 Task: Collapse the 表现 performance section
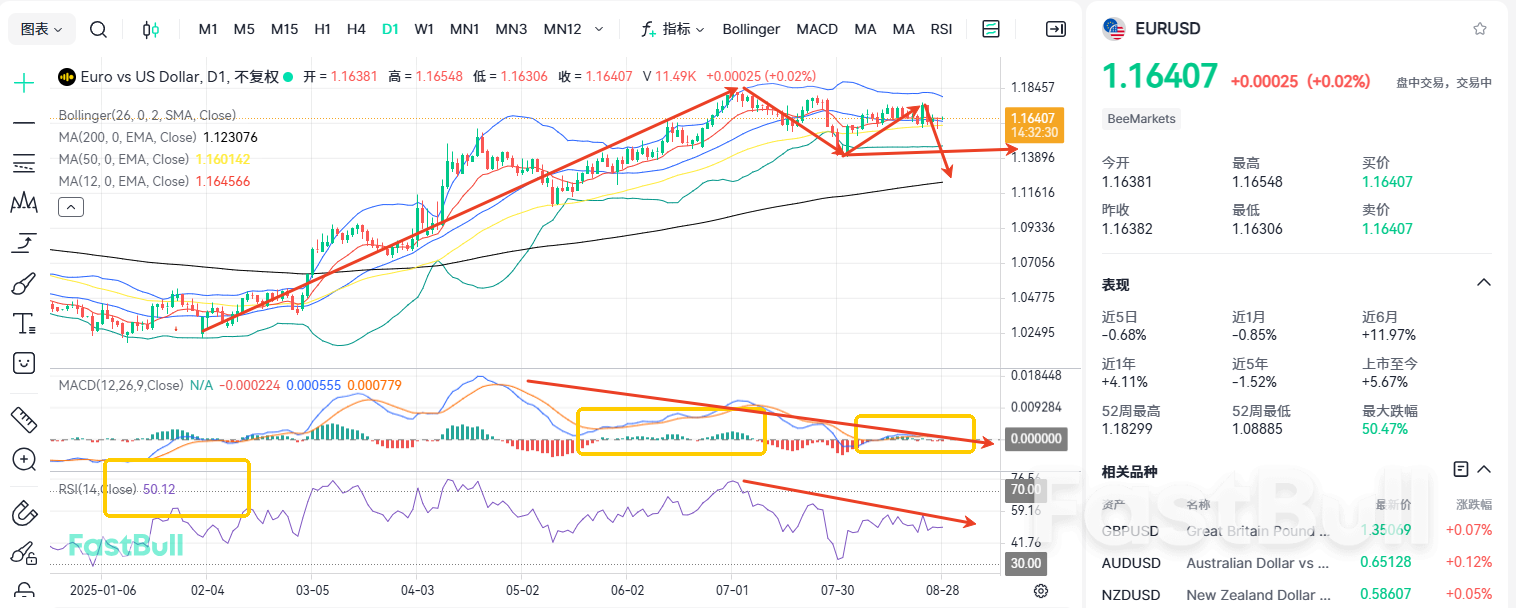(1484, 284)
